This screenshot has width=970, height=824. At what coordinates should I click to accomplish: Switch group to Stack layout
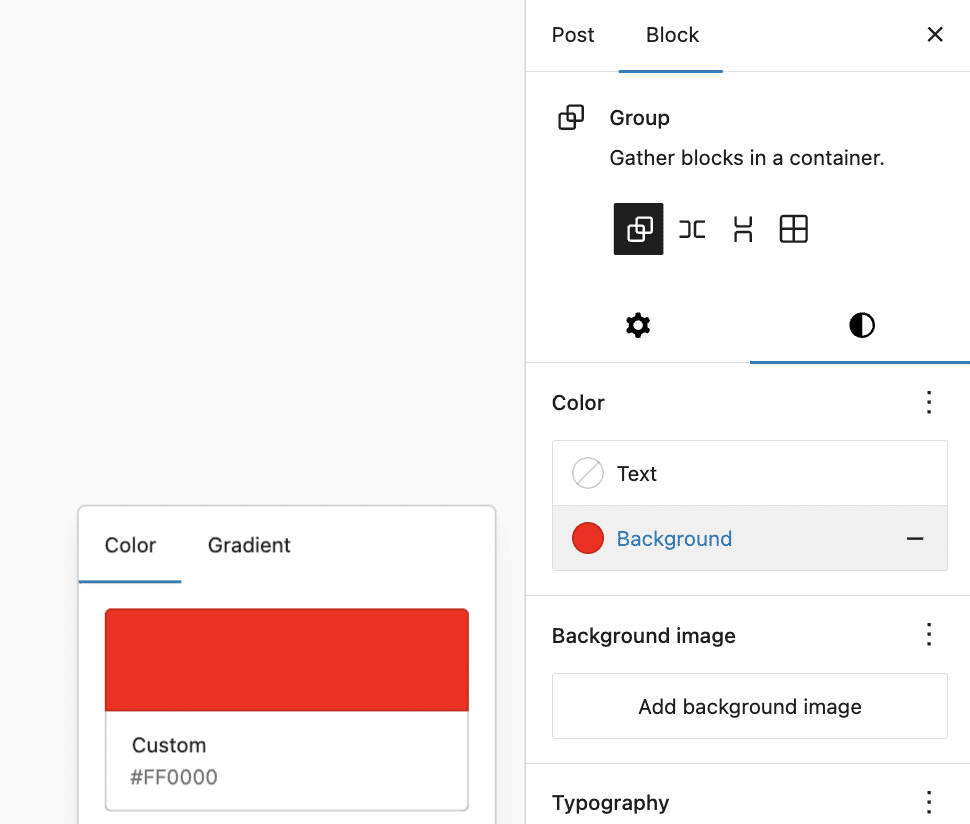(742, 229)
